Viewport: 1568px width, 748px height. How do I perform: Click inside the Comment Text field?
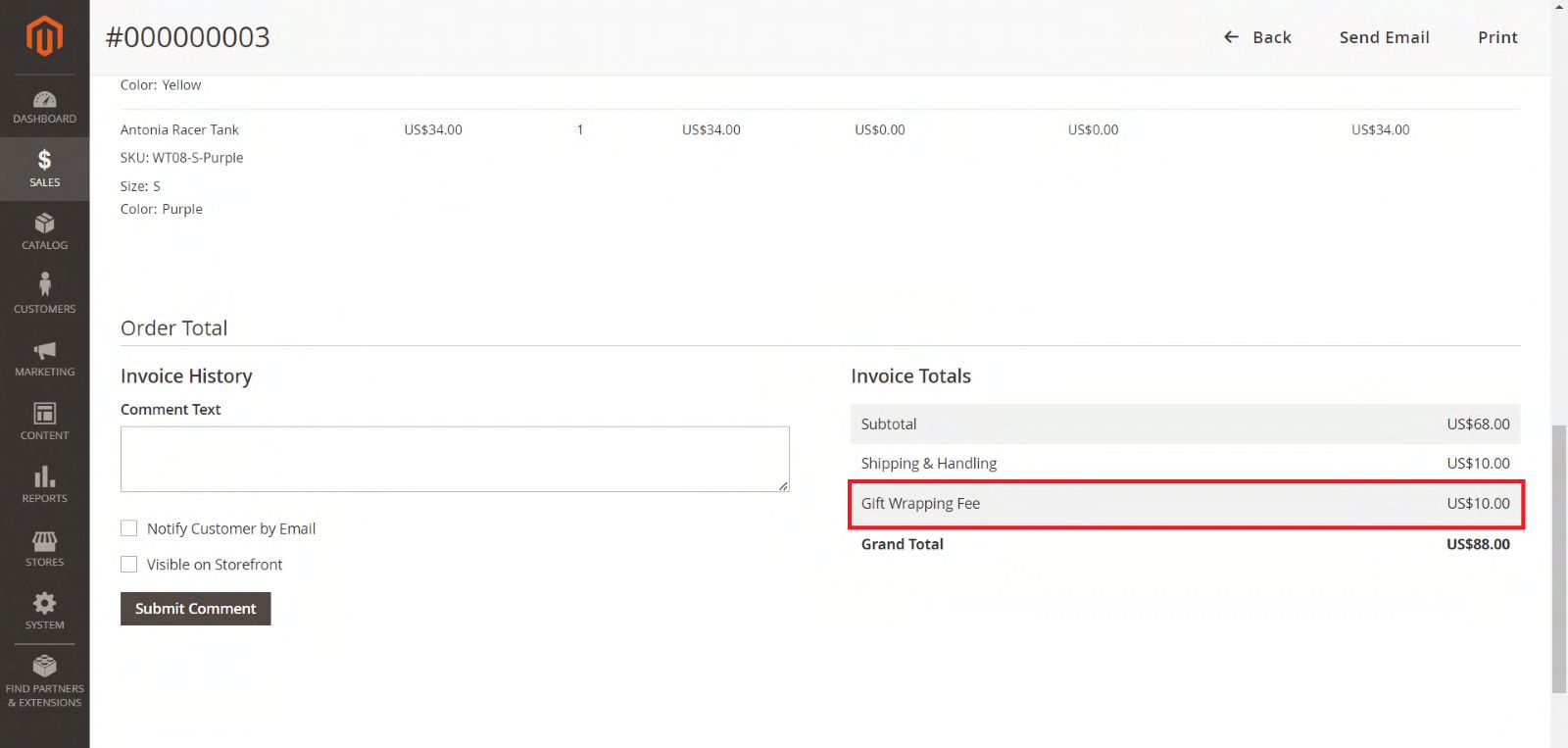[x=454, y=459]
